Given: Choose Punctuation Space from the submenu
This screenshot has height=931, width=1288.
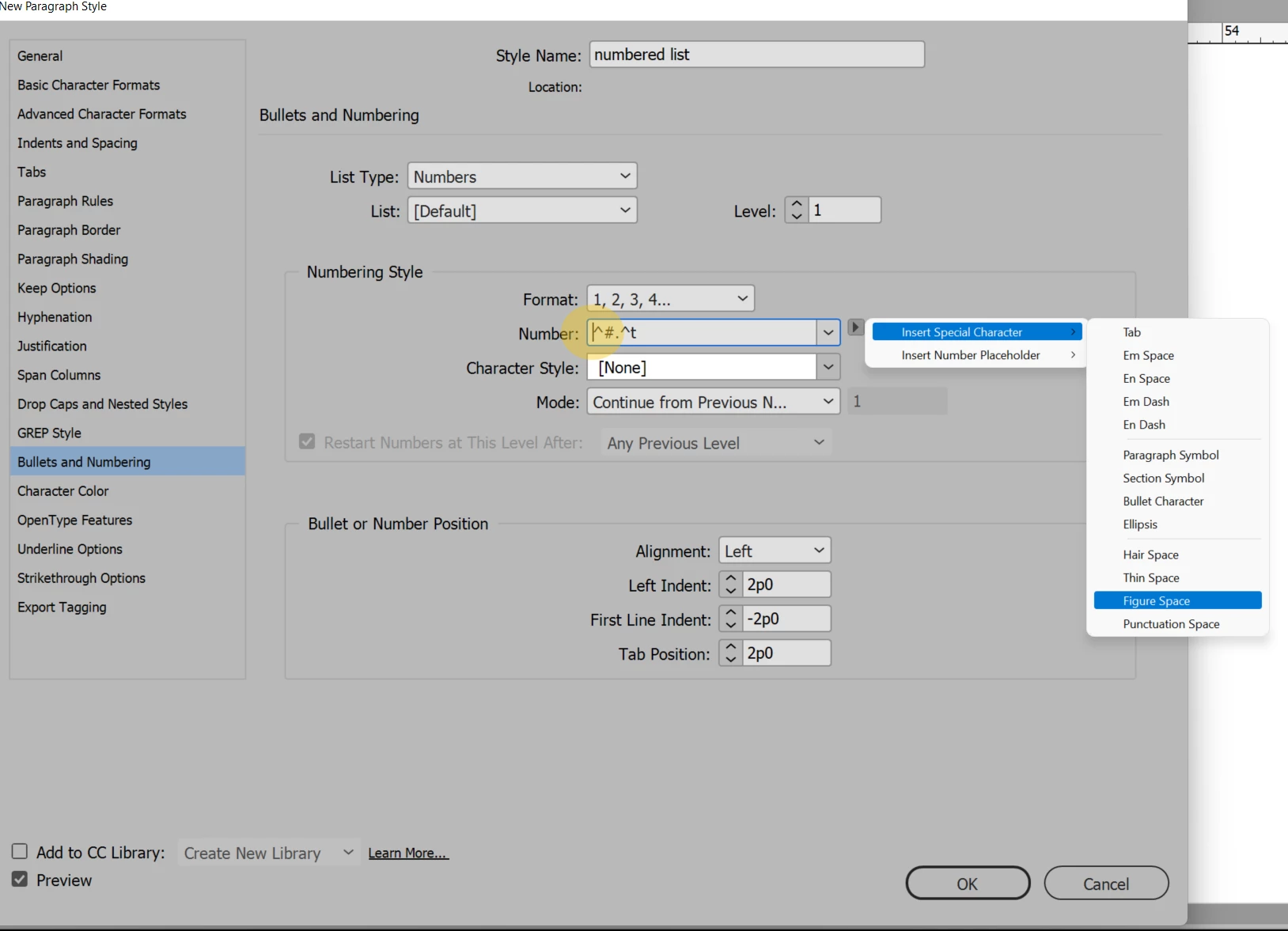Looking at the screenshot, I should click(1177, 623).
